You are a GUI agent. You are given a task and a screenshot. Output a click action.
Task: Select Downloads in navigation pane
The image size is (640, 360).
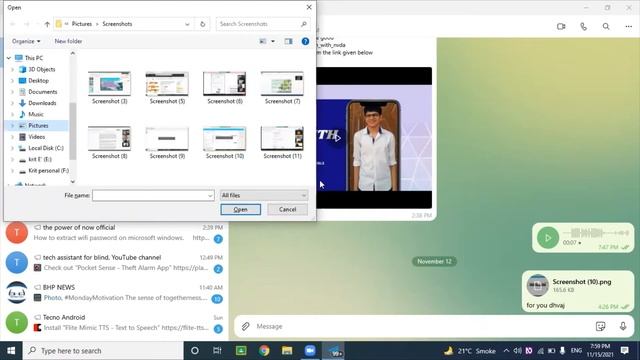tap(42, 103)
